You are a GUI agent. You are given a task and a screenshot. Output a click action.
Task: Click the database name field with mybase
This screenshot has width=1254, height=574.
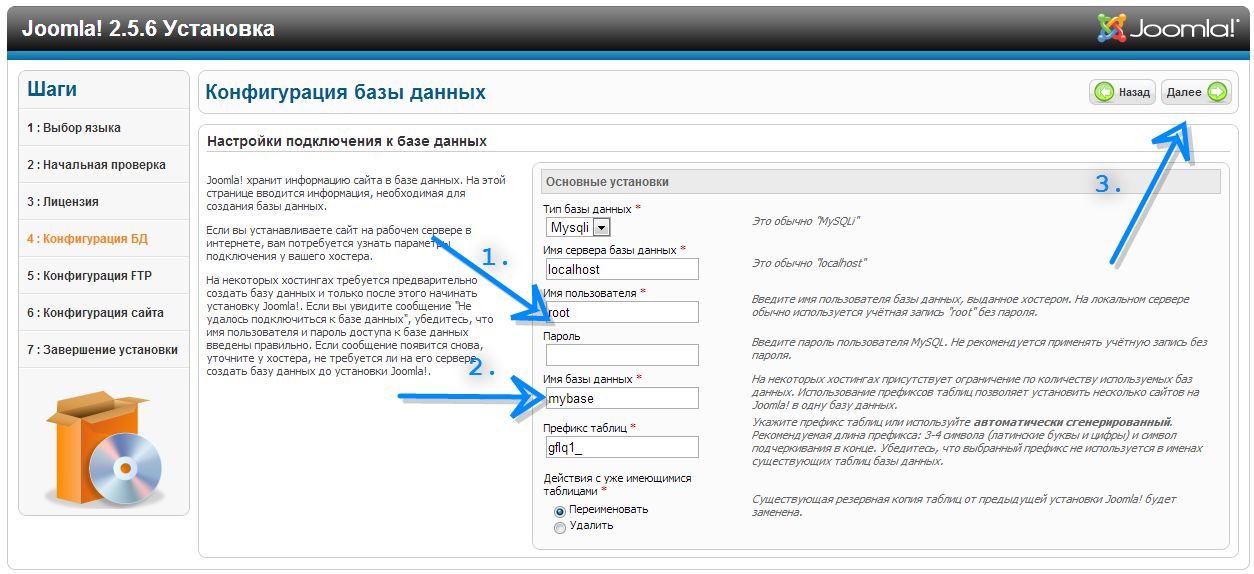click(620, 398)
